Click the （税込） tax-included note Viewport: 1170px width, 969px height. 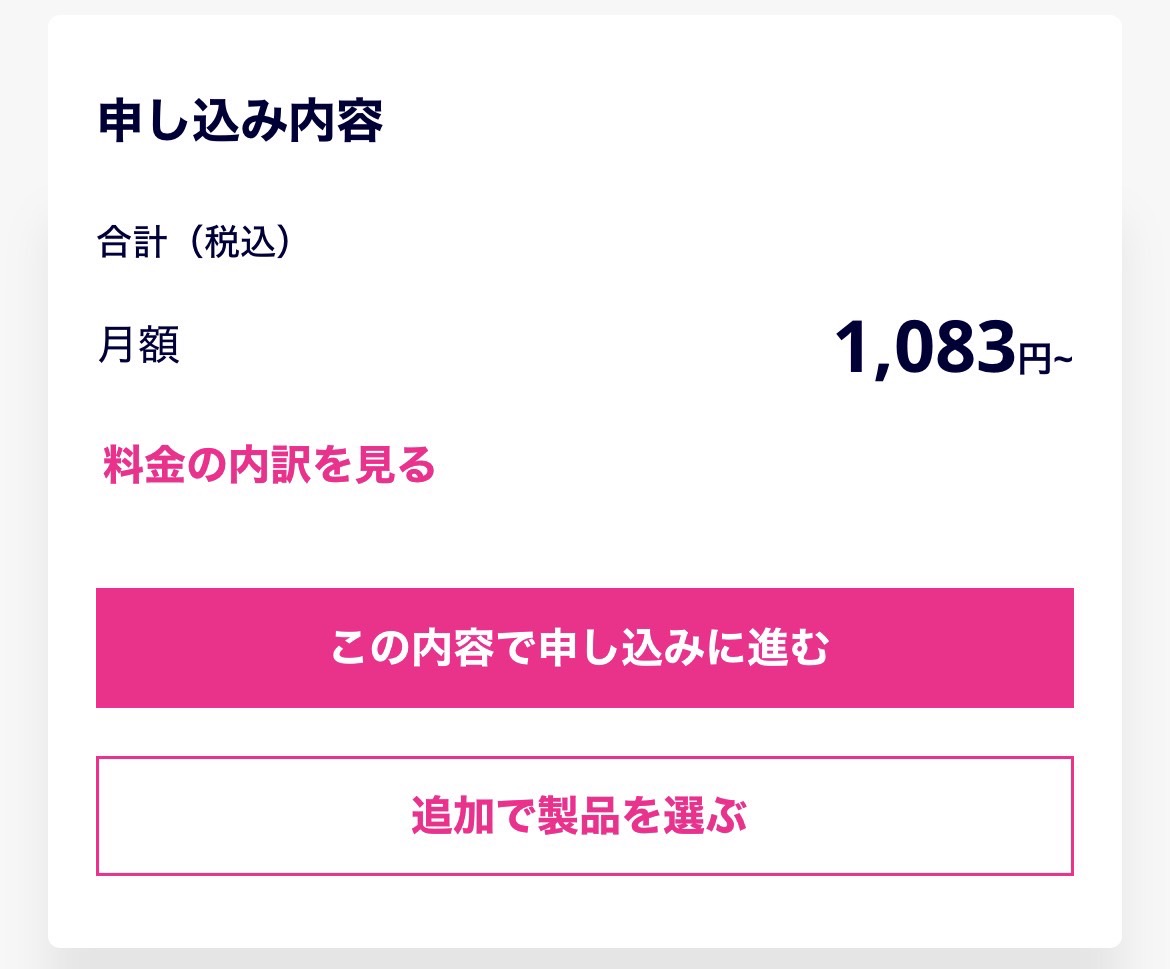(240, 243)
